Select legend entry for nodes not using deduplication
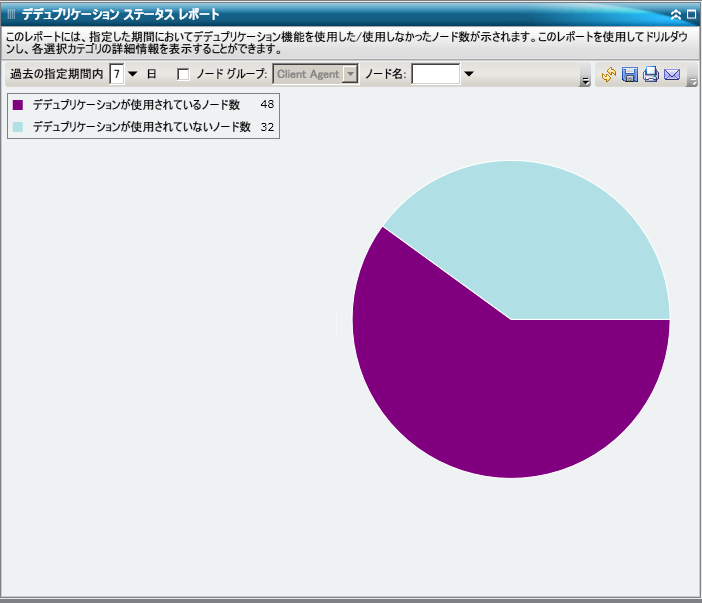Screen dimensions: 702x603 tap(141, 127)
